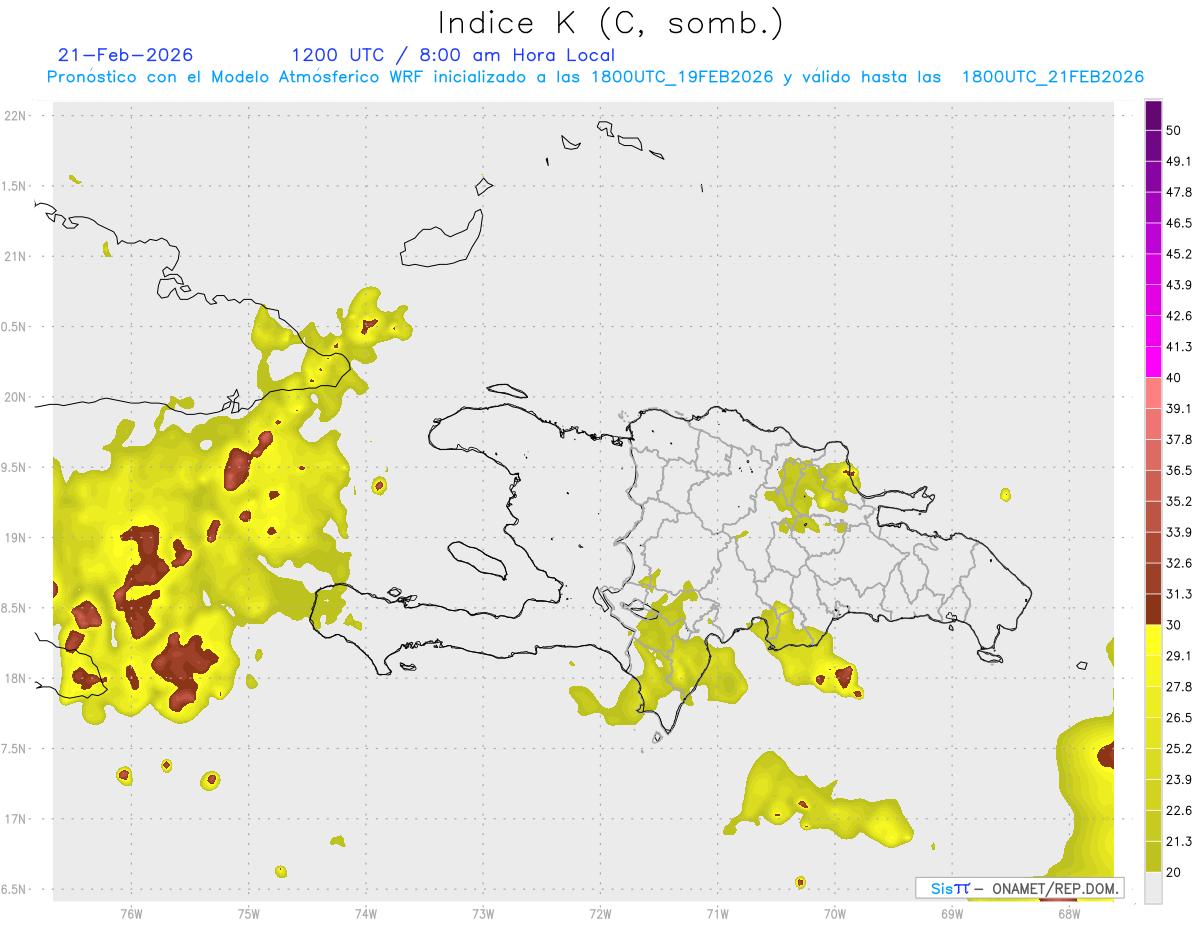The height and width of the screenshot is (927, 1200).
Task: Click the '20N' latitude label
Action: pyautogui.click(x=17, y=397)
